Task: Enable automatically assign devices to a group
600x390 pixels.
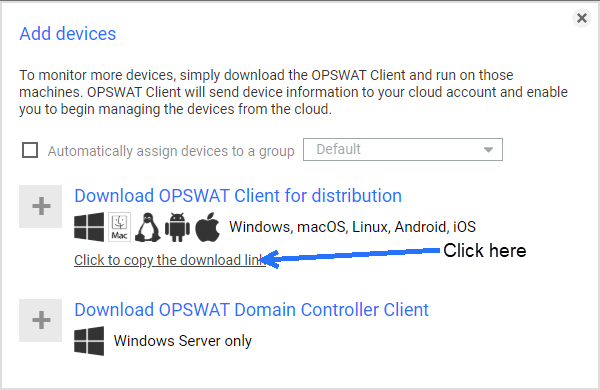Action: click(x=30, y=150)
